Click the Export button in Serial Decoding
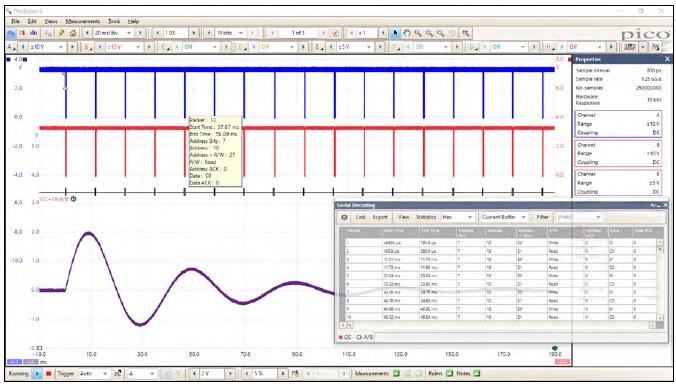 pos(380,217)
